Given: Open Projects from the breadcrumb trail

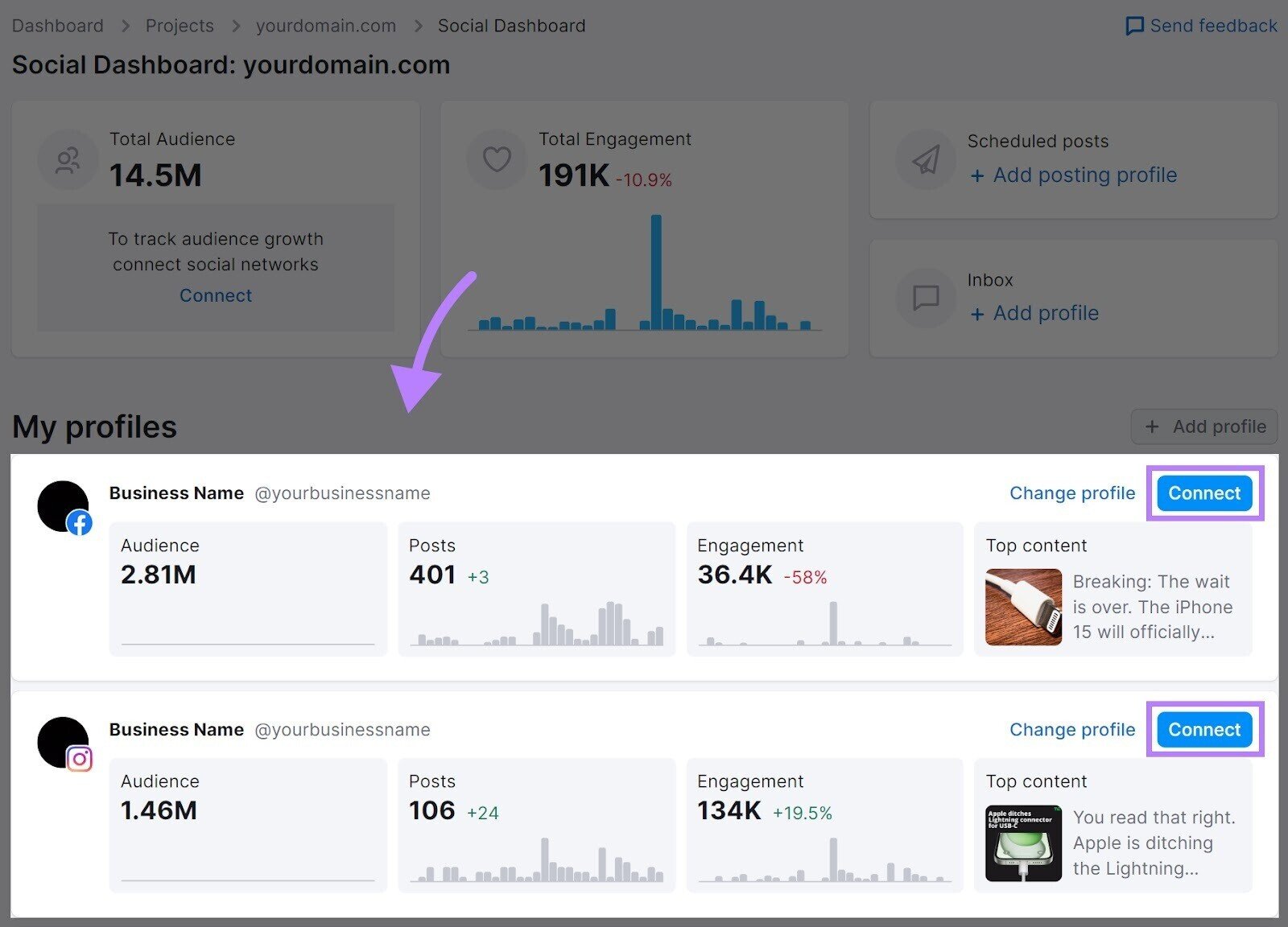Looking at the screenshot, I should (180, 25).
